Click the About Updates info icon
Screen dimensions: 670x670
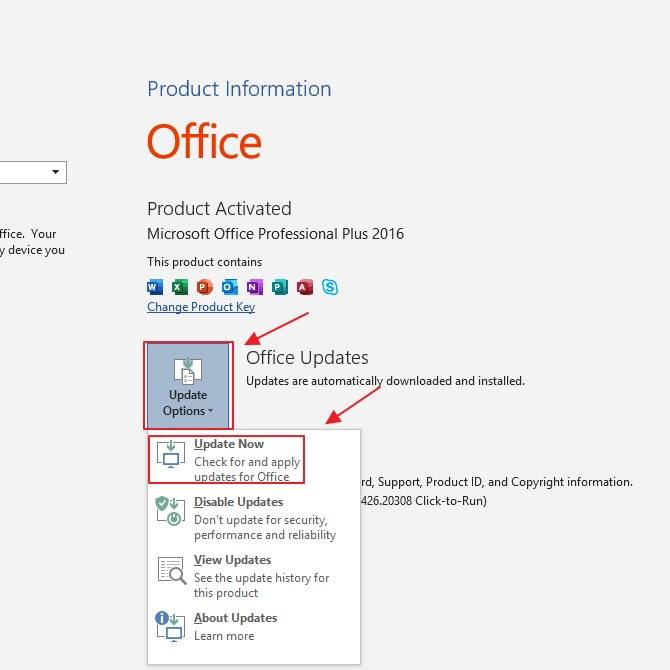tap(170, 626)
